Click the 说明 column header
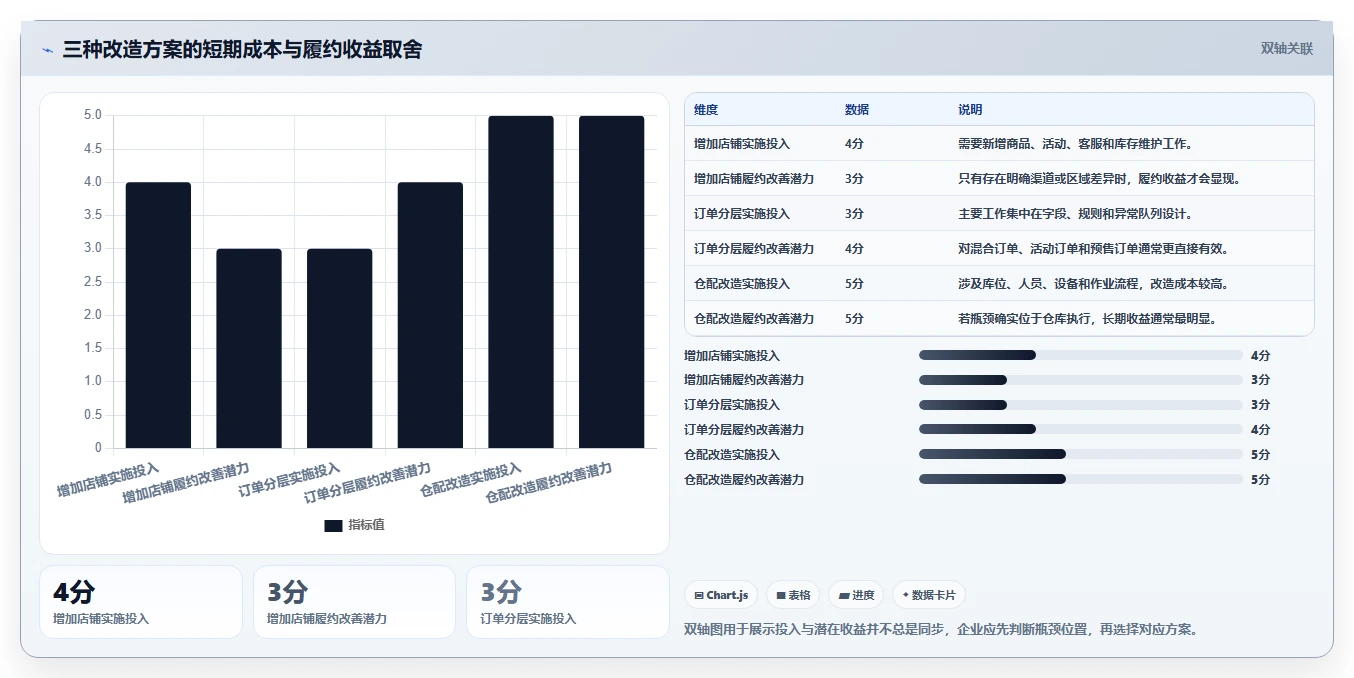The width and height of the screenshot is (1354, 678). point(970,110)
